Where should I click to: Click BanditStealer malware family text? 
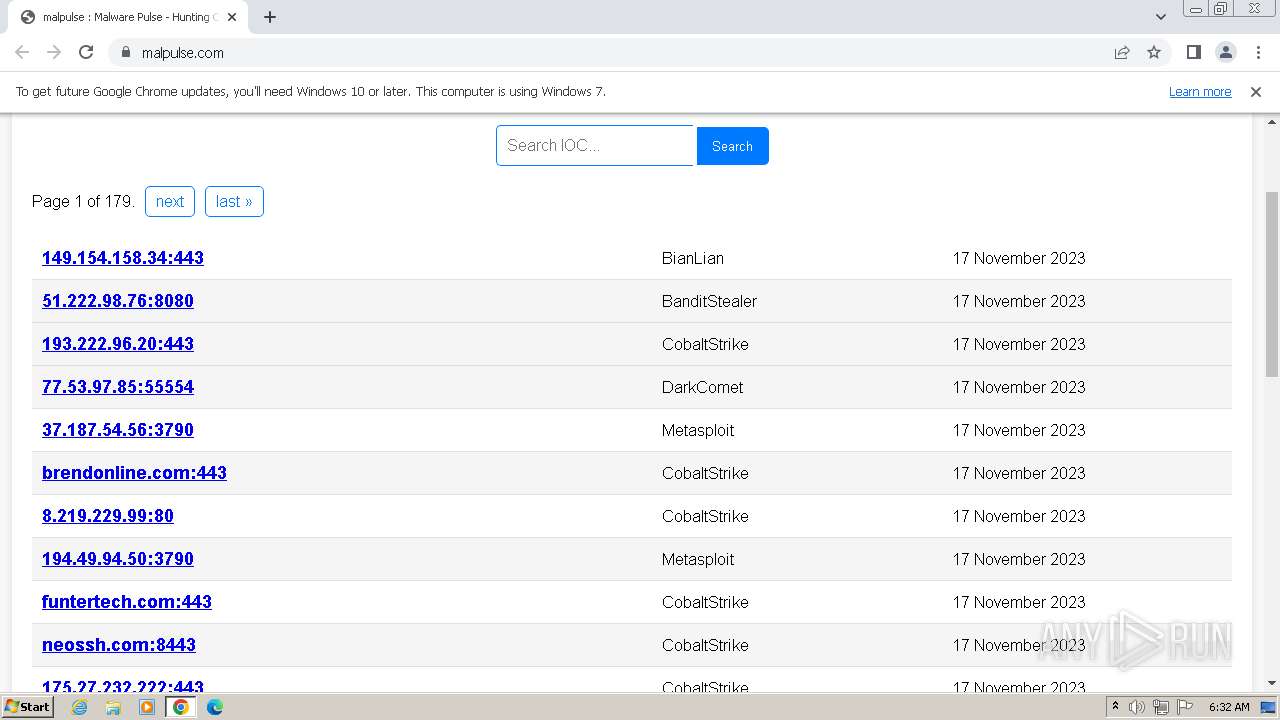(x=709, y=301)
